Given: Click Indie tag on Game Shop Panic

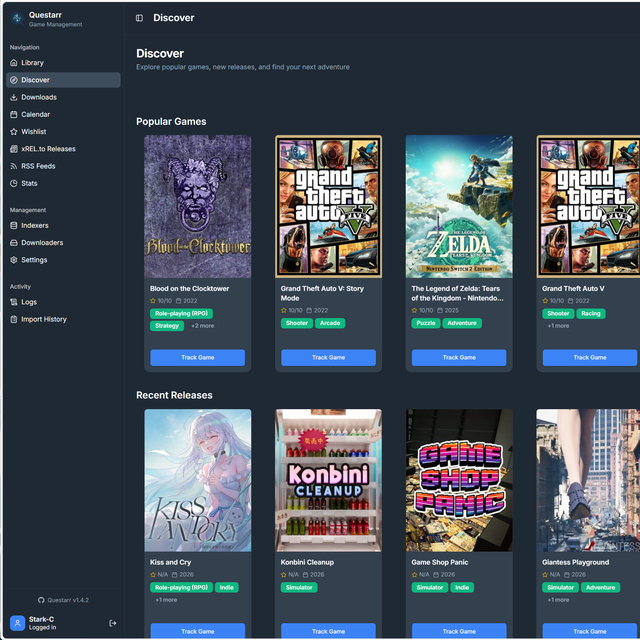Looking at the screenshot, I should click(462, 587).
